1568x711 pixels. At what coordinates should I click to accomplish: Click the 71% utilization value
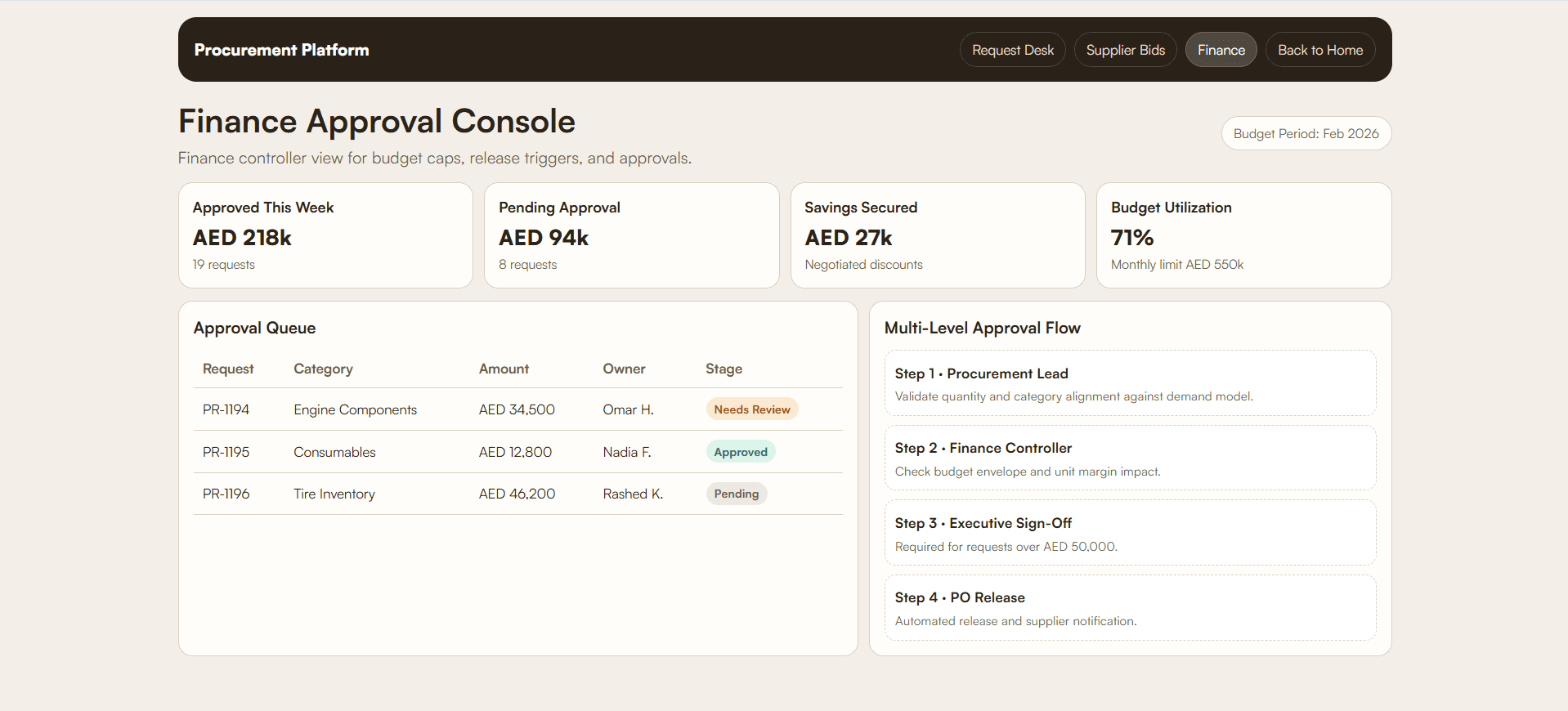click(1132, 238)
